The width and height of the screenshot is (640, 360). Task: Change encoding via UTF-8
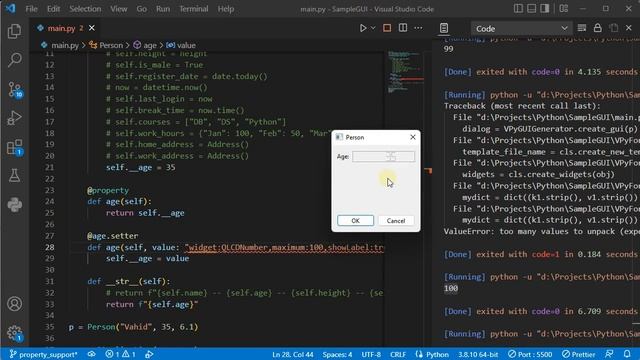(x=371, y=354)
